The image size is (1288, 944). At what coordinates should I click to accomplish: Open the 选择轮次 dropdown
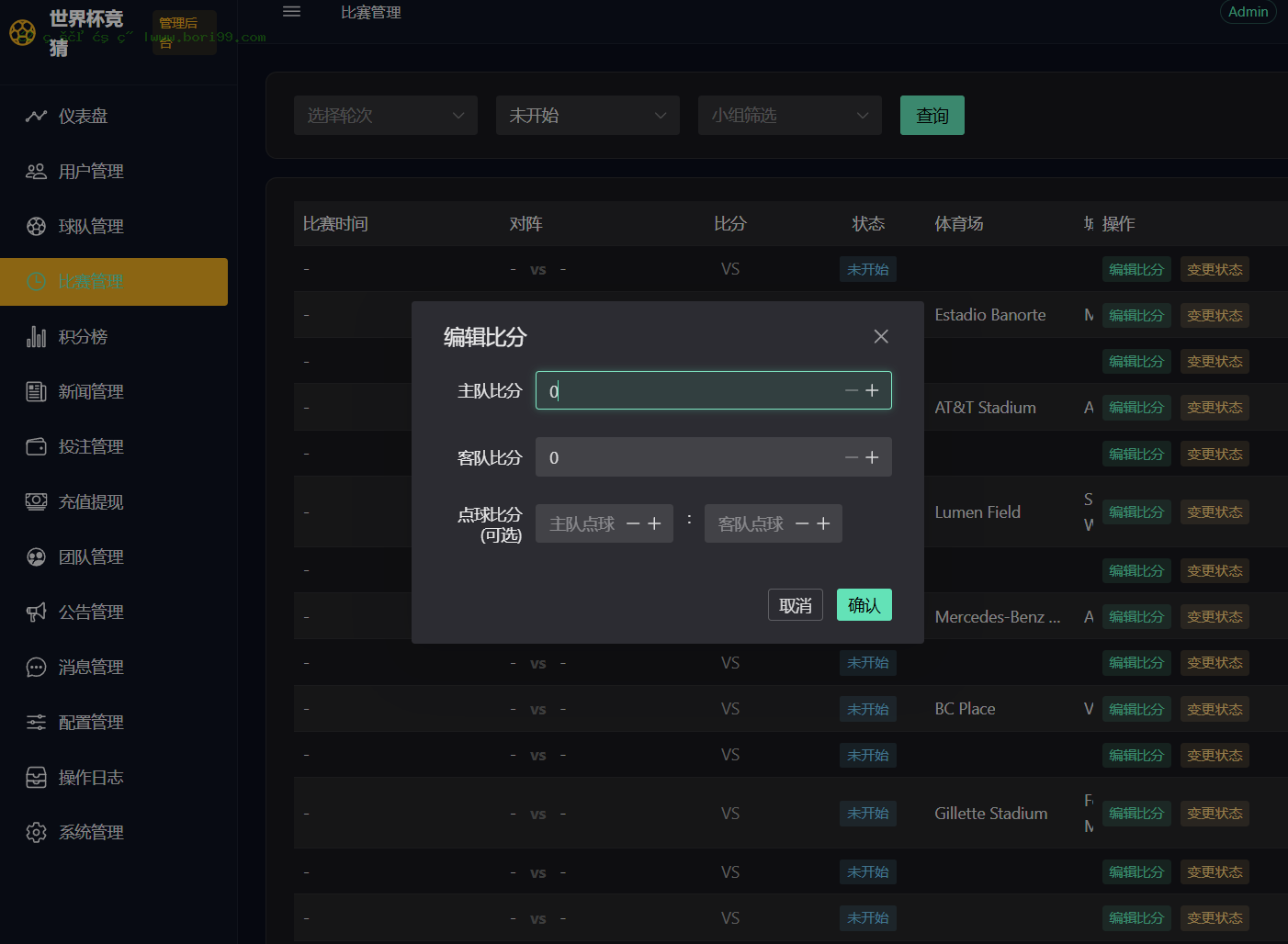coord(386,116)
